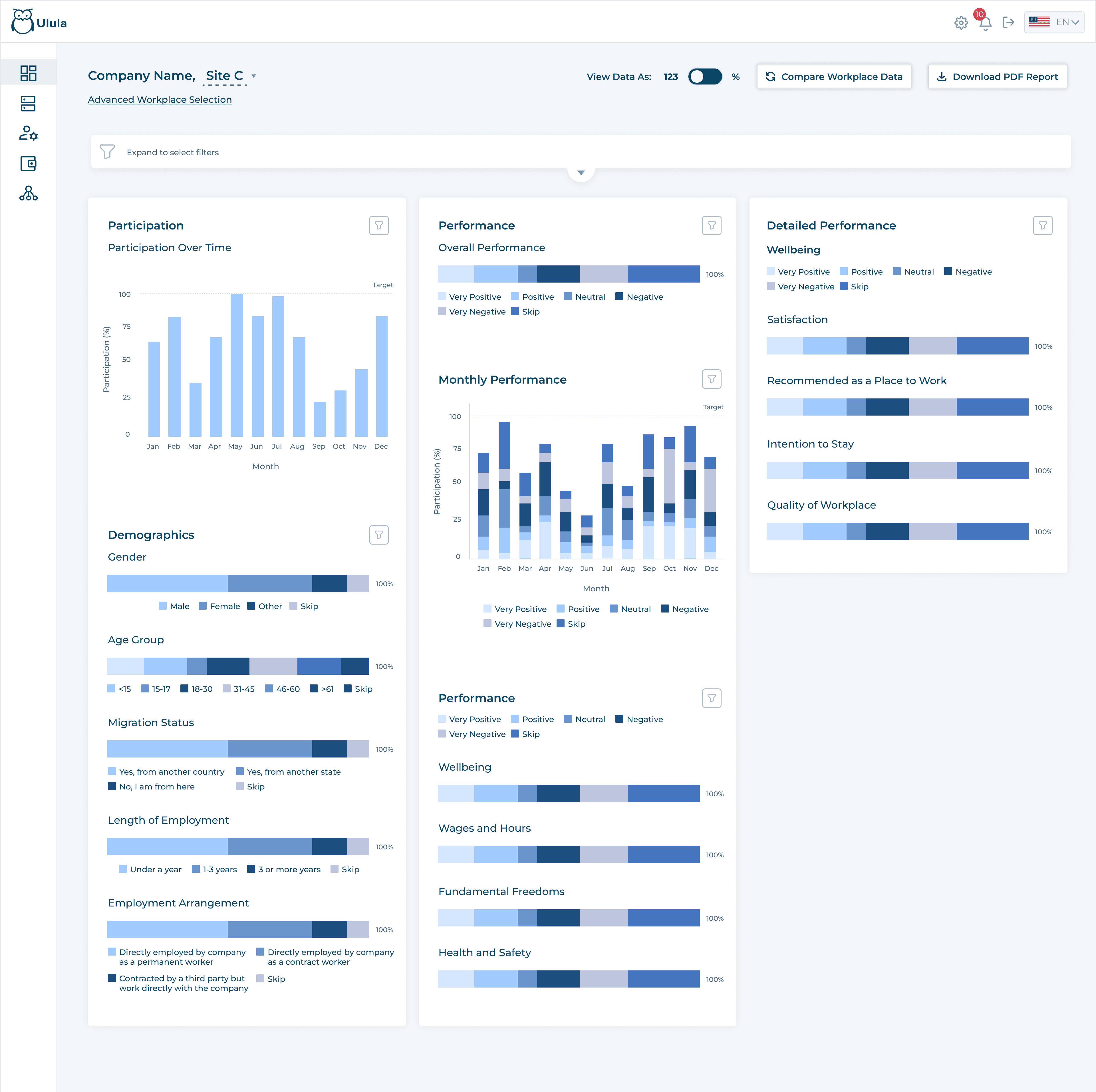Expand the filters panel arrow
Image resolution: width=1096 pixels, height=1092 pixels.
(x=580, y=172)
